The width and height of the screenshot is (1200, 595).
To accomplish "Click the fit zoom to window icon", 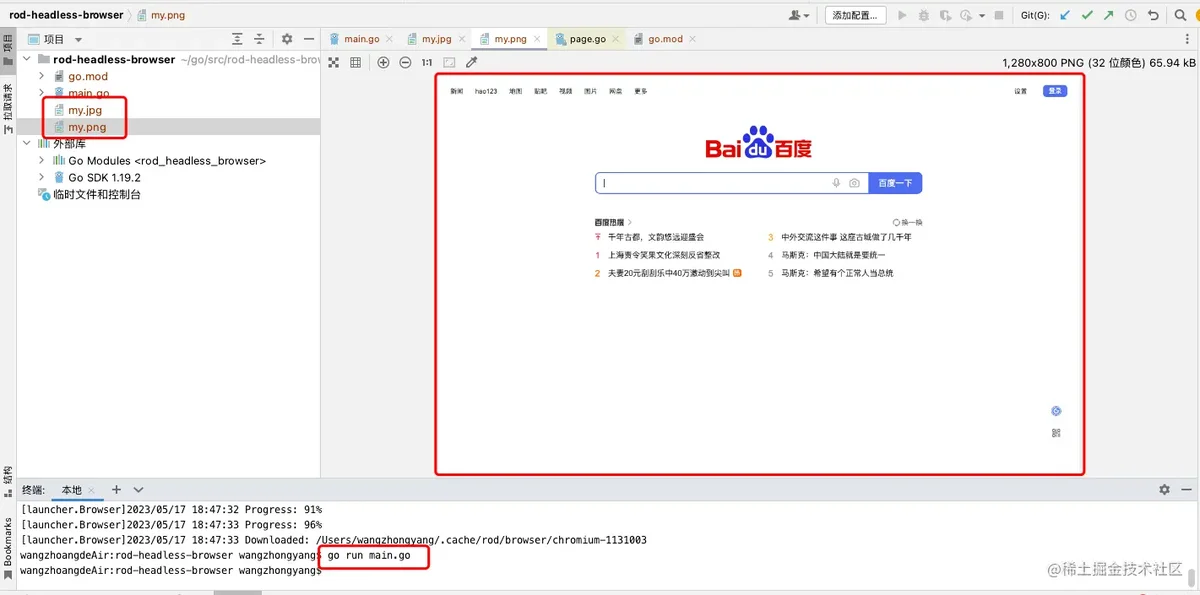I will (449, 62).
